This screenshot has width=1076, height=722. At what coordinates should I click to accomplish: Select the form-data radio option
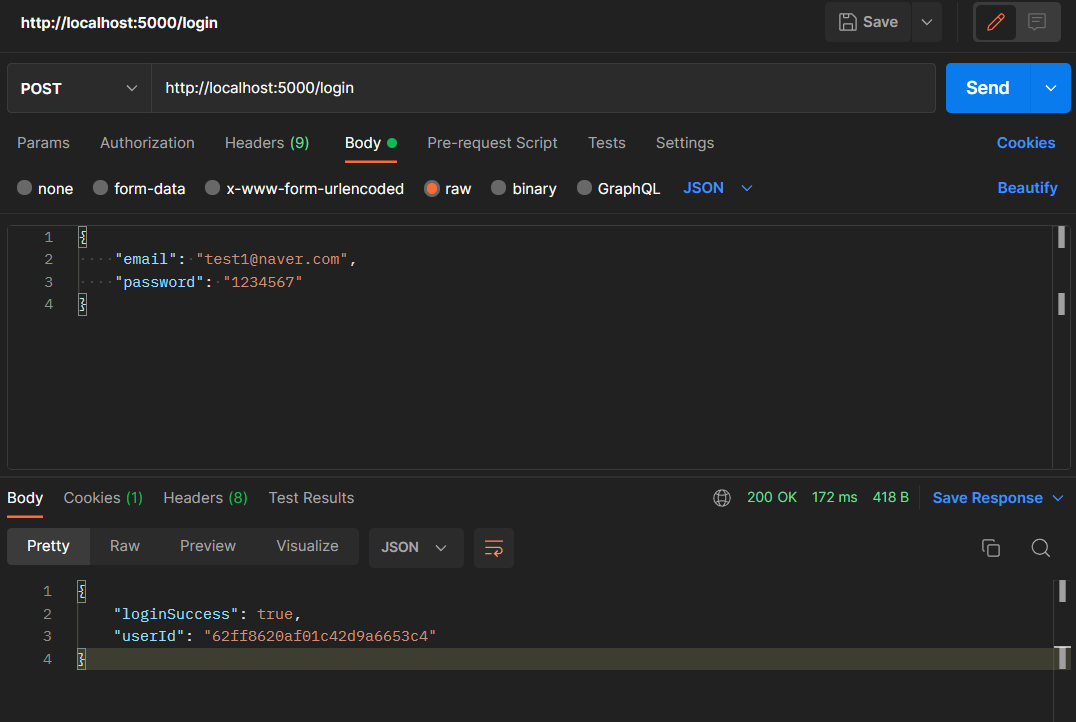100,188
